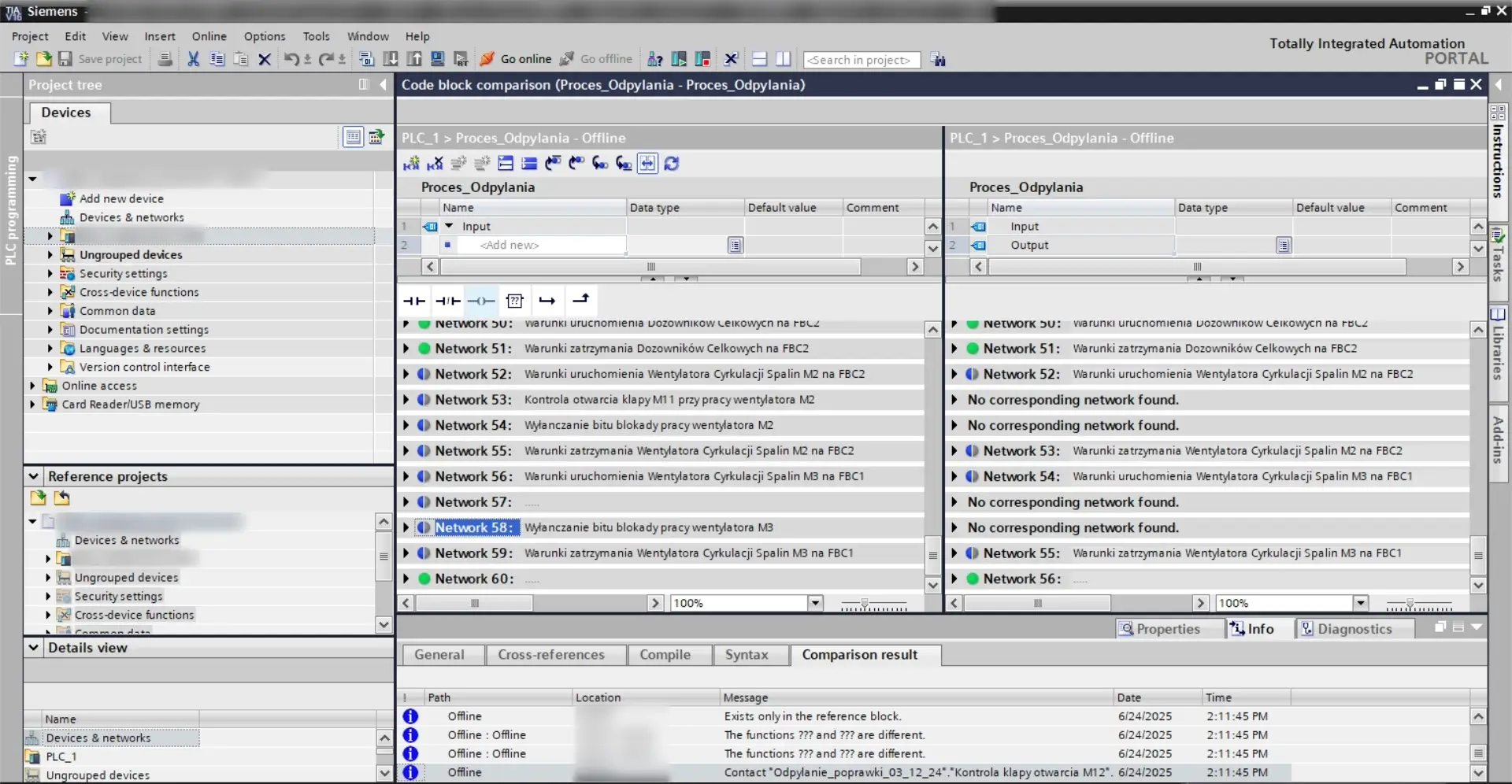Toggle vertical split editor space
The height and width of the screenshot is (784, 1512).
pyautogui.click(x=783, y=59)
